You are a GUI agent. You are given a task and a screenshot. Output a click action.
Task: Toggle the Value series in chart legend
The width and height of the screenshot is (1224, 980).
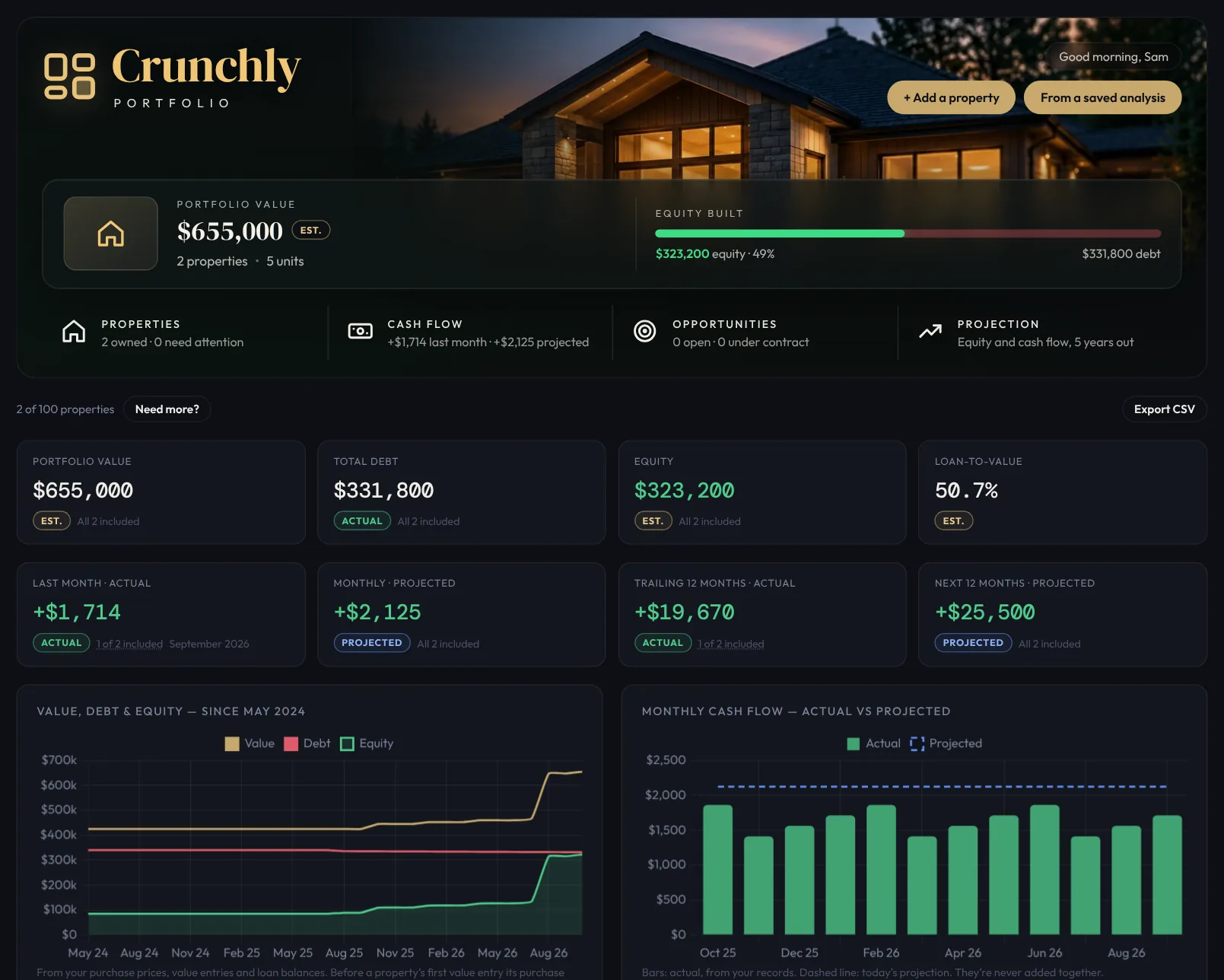pos(250,743)
